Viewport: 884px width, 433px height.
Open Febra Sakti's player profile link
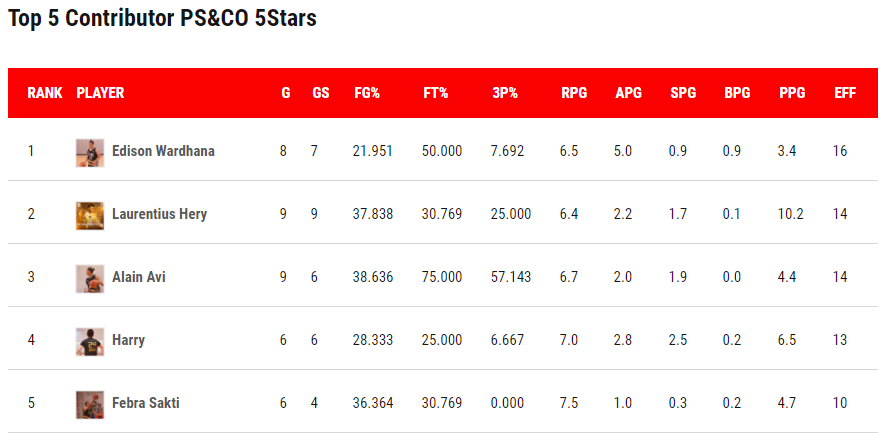pos(146,404)
